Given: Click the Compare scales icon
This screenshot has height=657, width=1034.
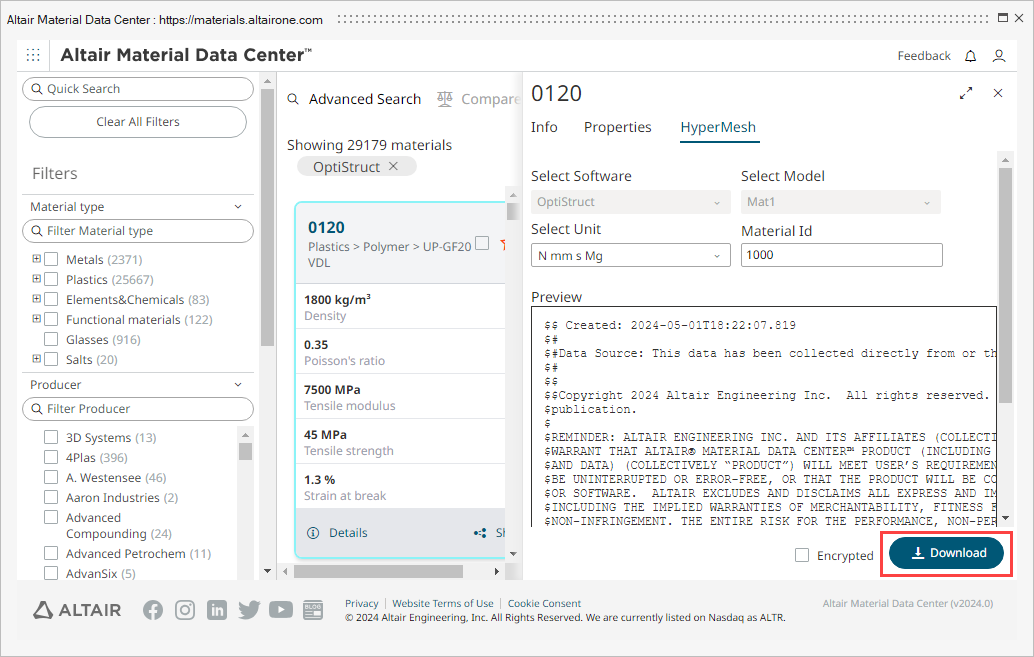Looking at the screenshot, I should [445, 99].
